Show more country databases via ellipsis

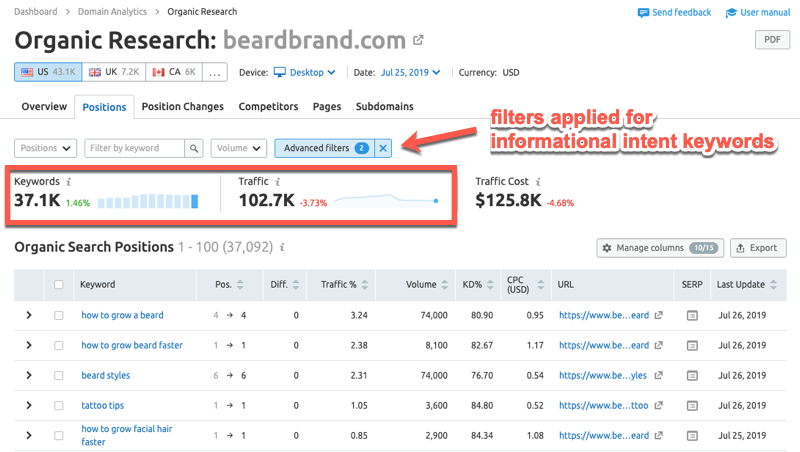click(215, 72)
